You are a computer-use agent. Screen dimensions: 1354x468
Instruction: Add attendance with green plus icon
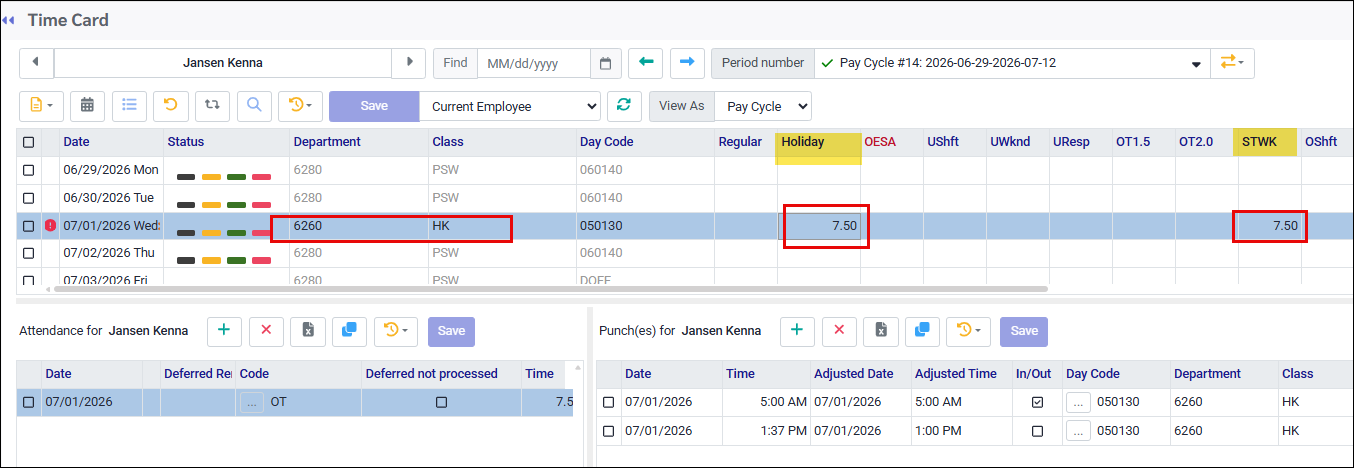click(x=224, y=331)
